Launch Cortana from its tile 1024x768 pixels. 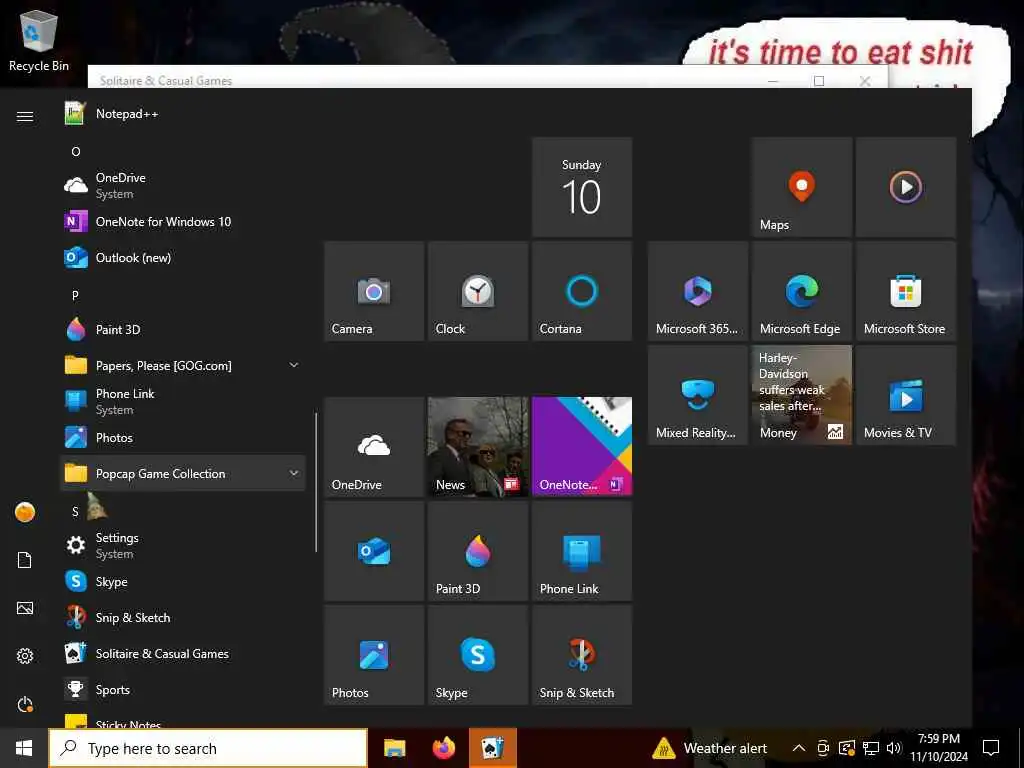click(x=582, y=291)
